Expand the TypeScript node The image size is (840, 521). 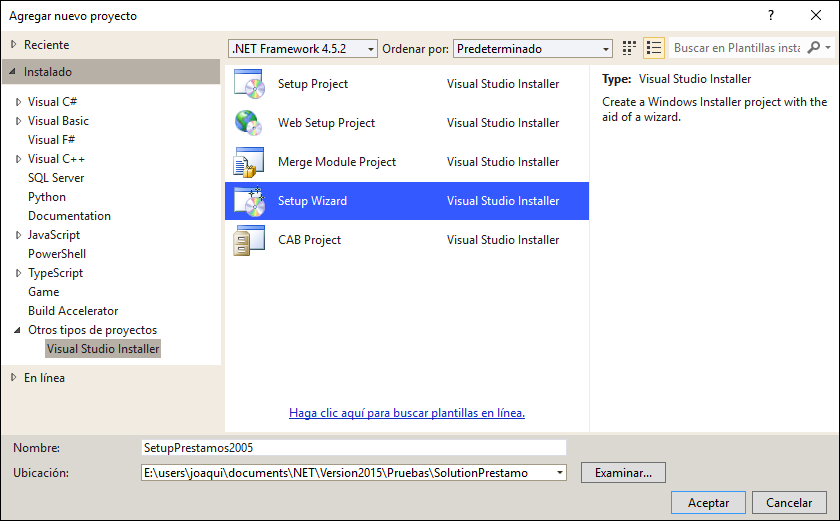18,273
